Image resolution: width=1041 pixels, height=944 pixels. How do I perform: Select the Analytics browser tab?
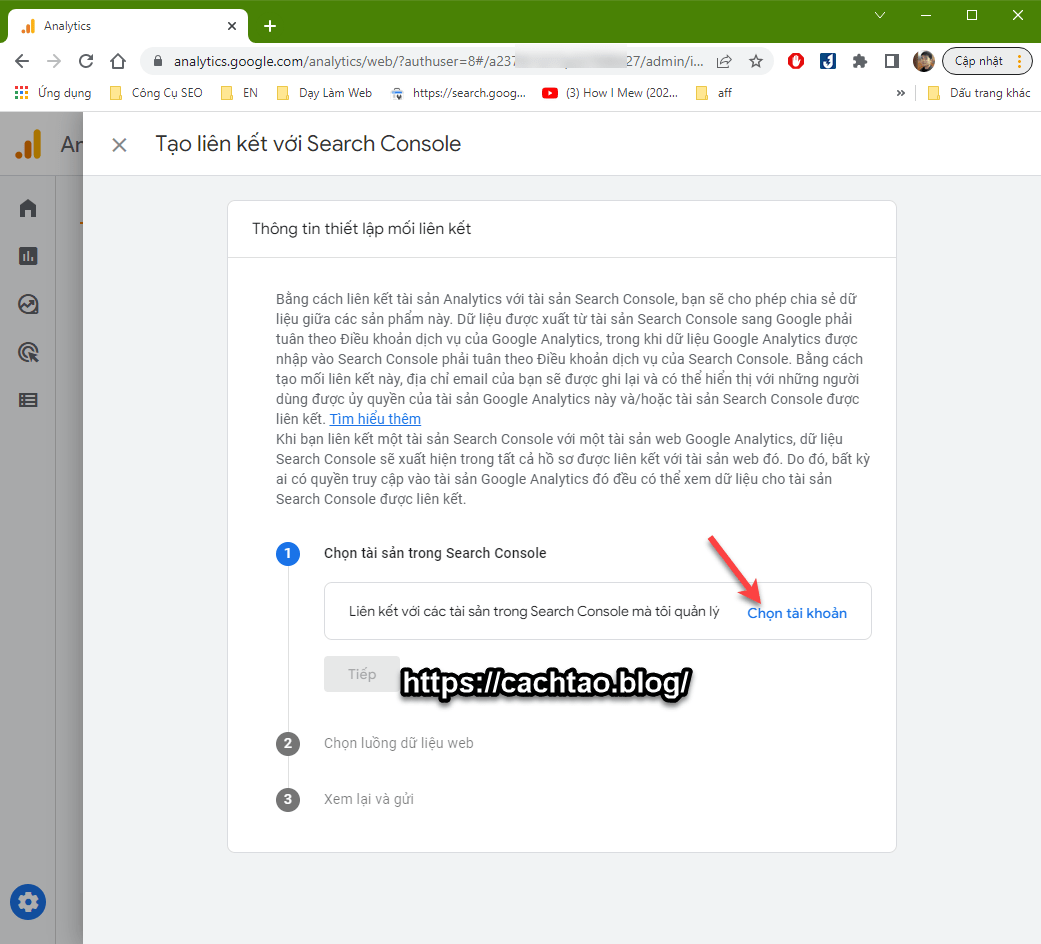(128, 26)
